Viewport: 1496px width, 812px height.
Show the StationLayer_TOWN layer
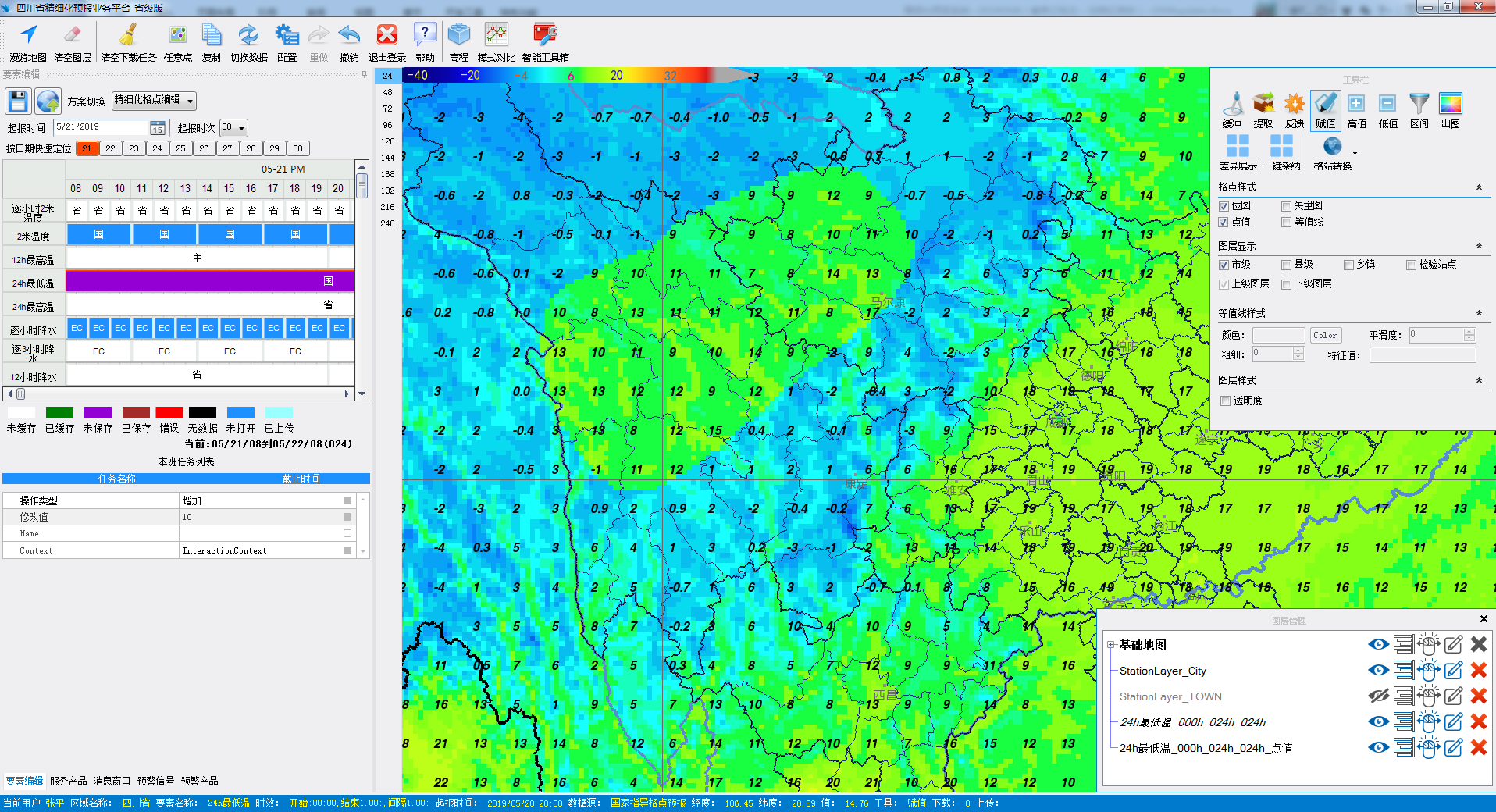[1378, 696]
